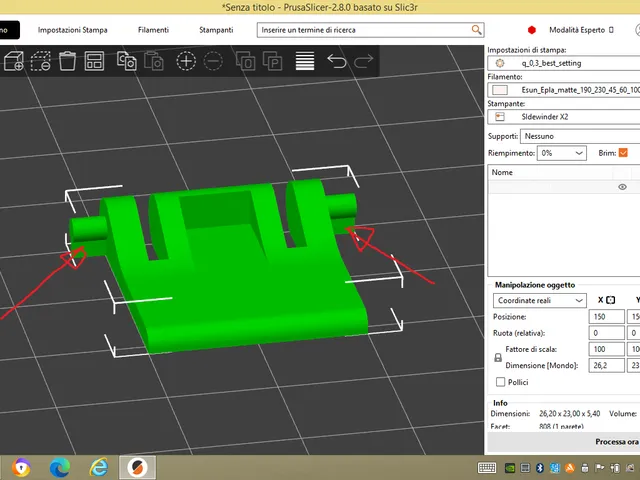Click the print settings gear icon

point(500,63)
